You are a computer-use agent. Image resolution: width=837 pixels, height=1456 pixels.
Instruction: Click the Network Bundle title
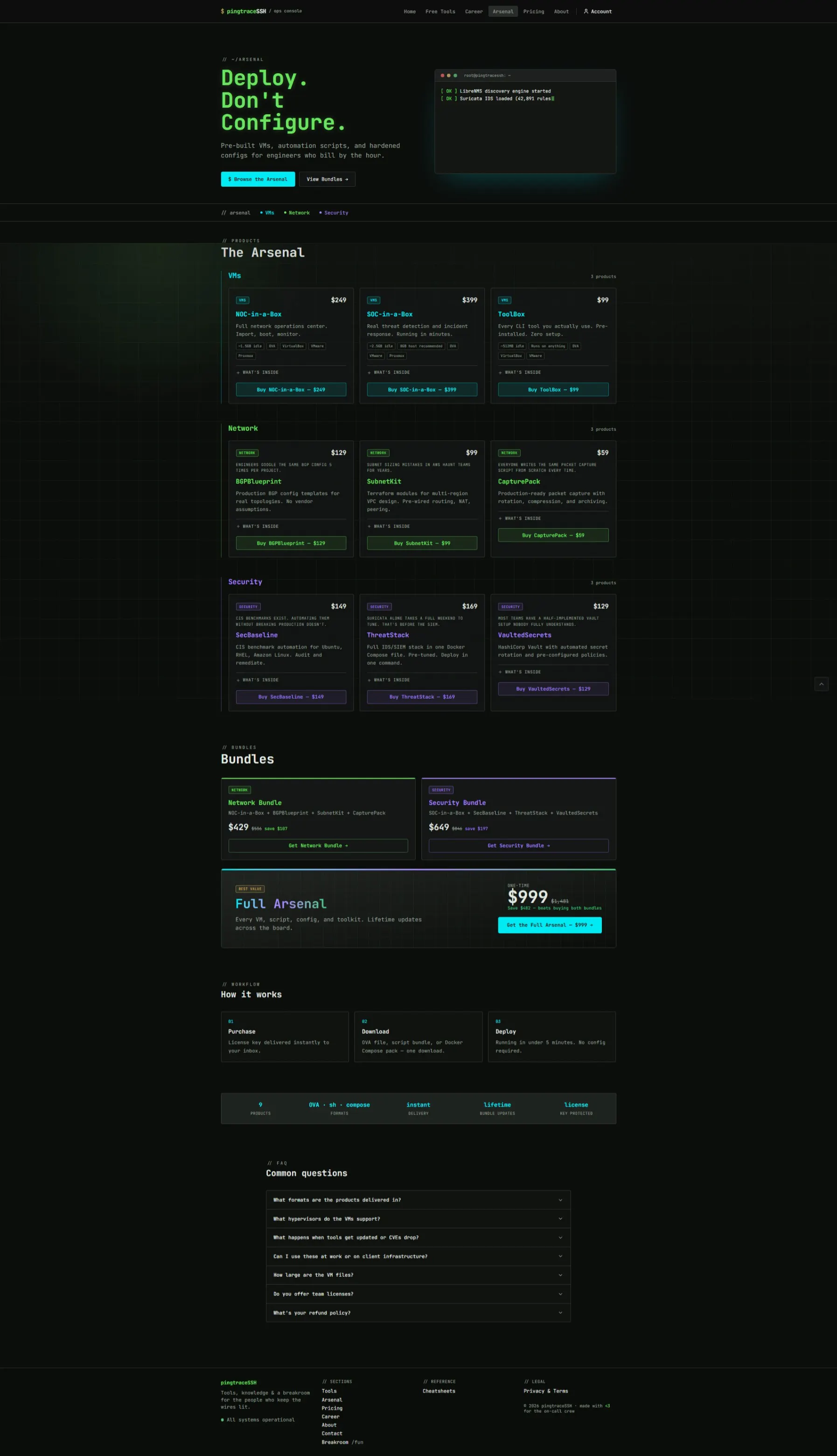[x=255, y=803]
